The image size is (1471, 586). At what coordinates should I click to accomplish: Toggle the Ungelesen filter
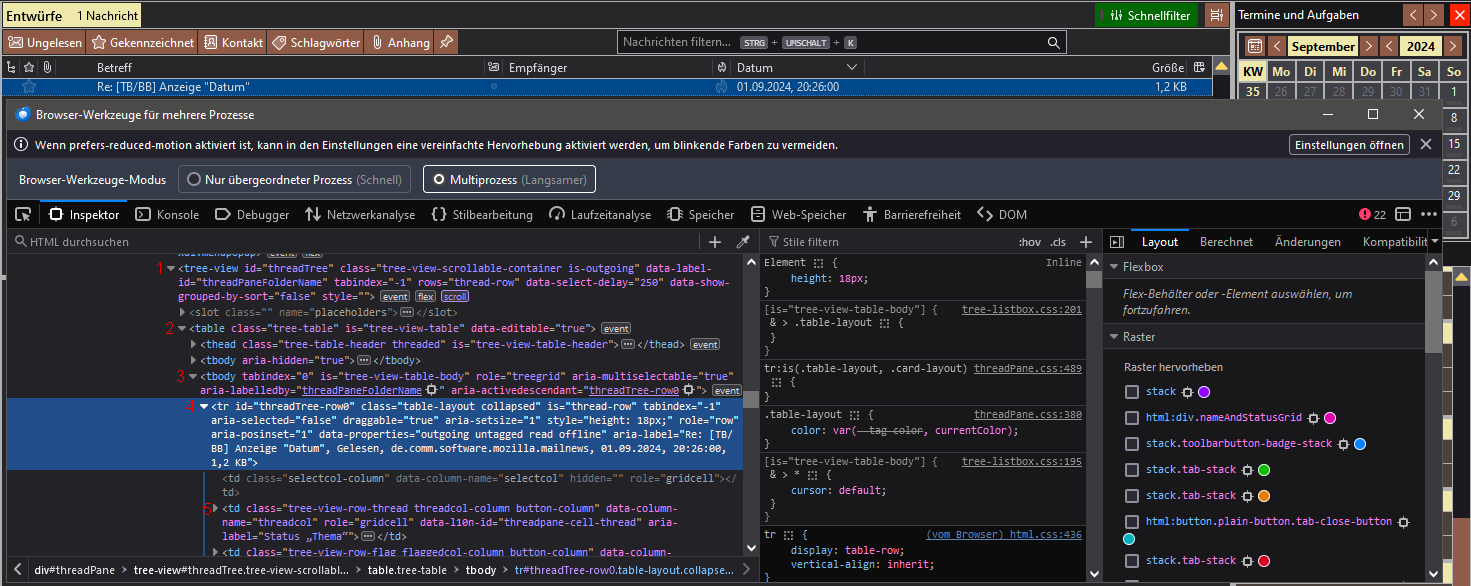coord(45,42)
